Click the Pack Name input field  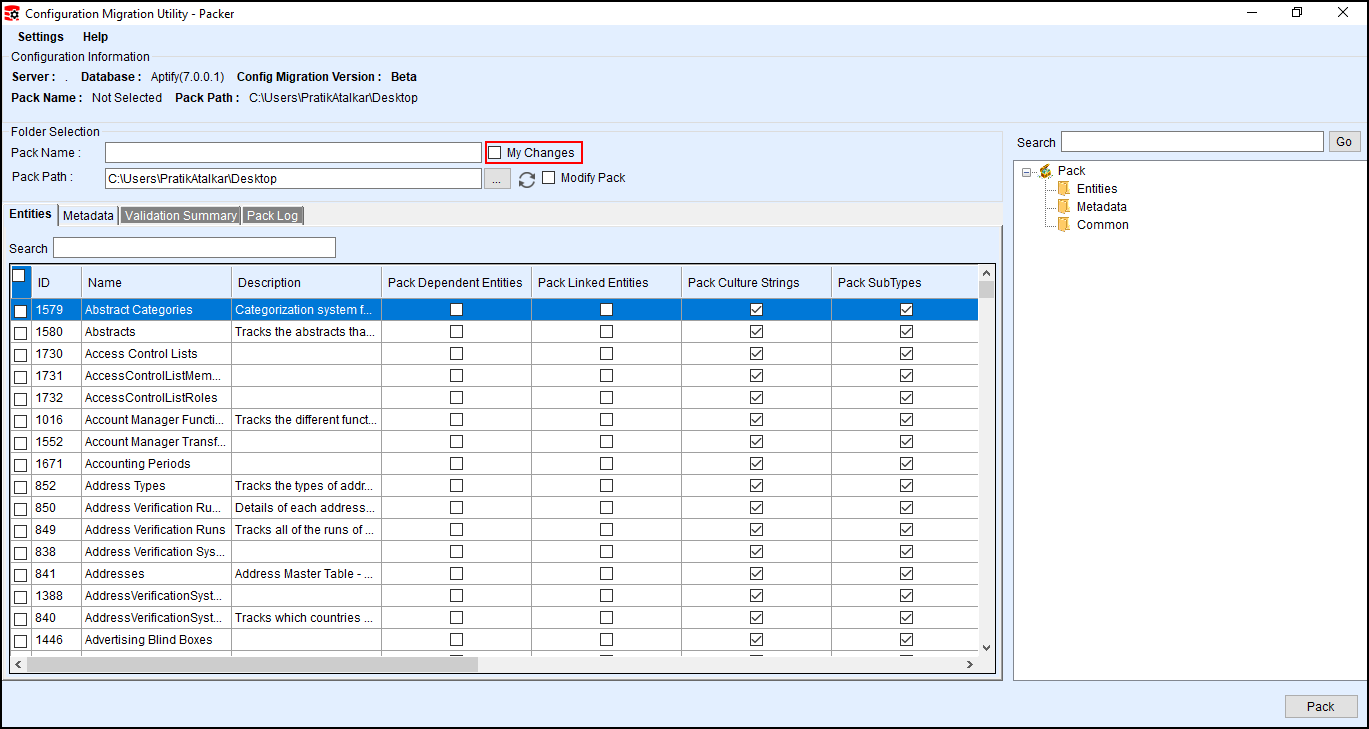point(294,153)
